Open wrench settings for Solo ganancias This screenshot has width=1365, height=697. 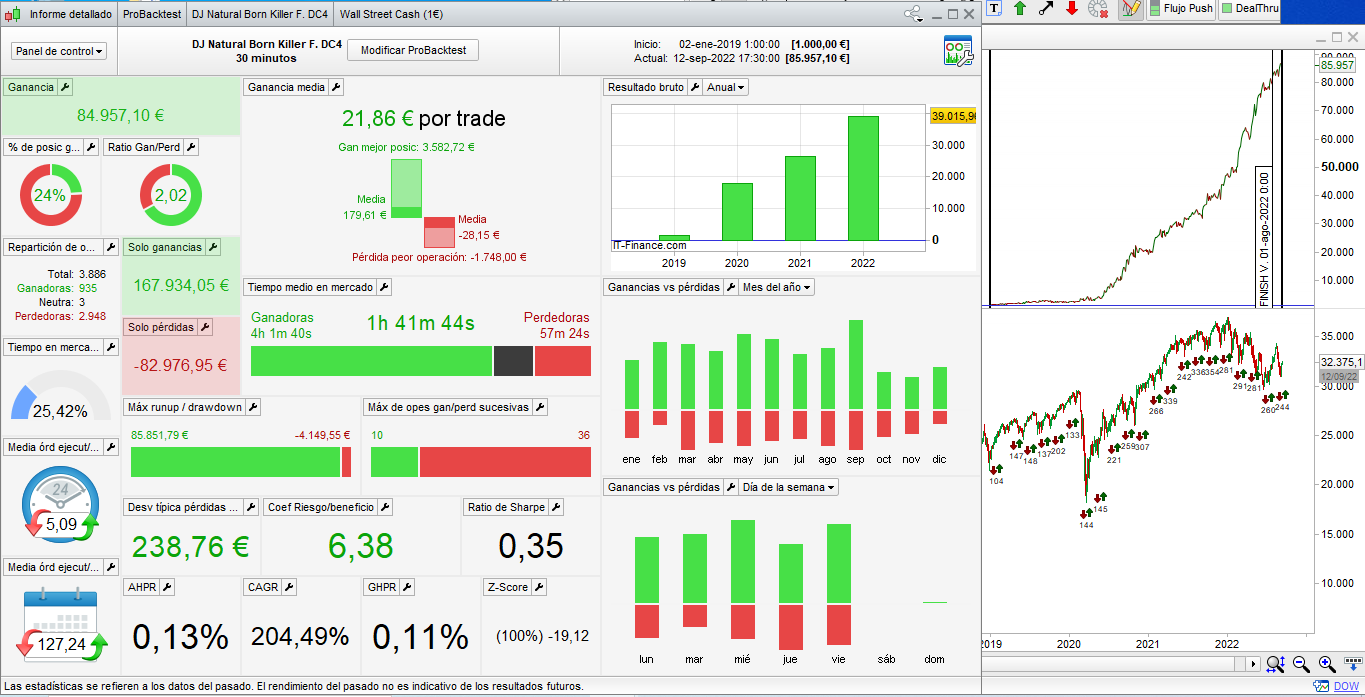(x=212, y=247)
